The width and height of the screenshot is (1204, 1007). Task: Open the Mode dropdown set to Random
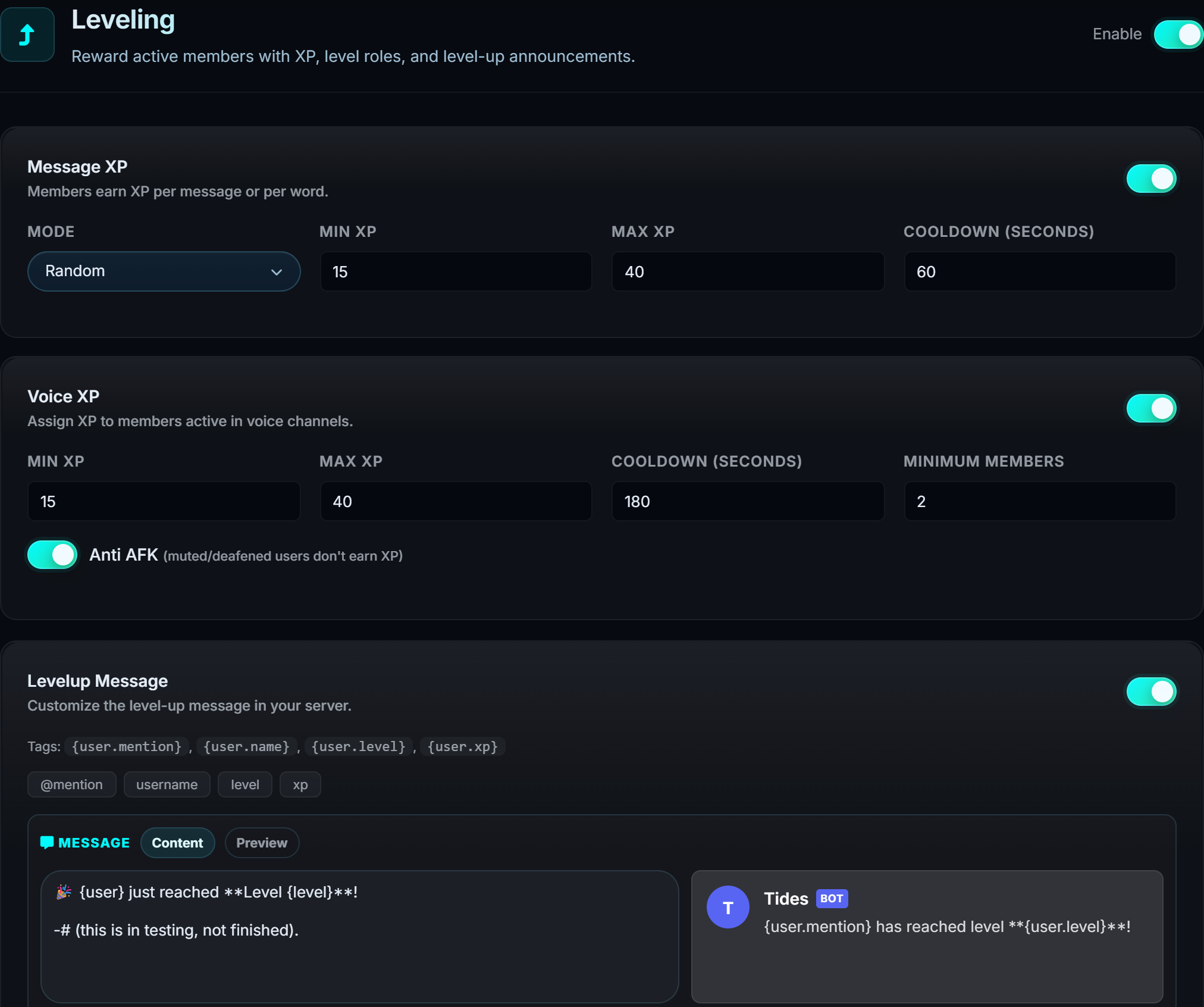164,271
